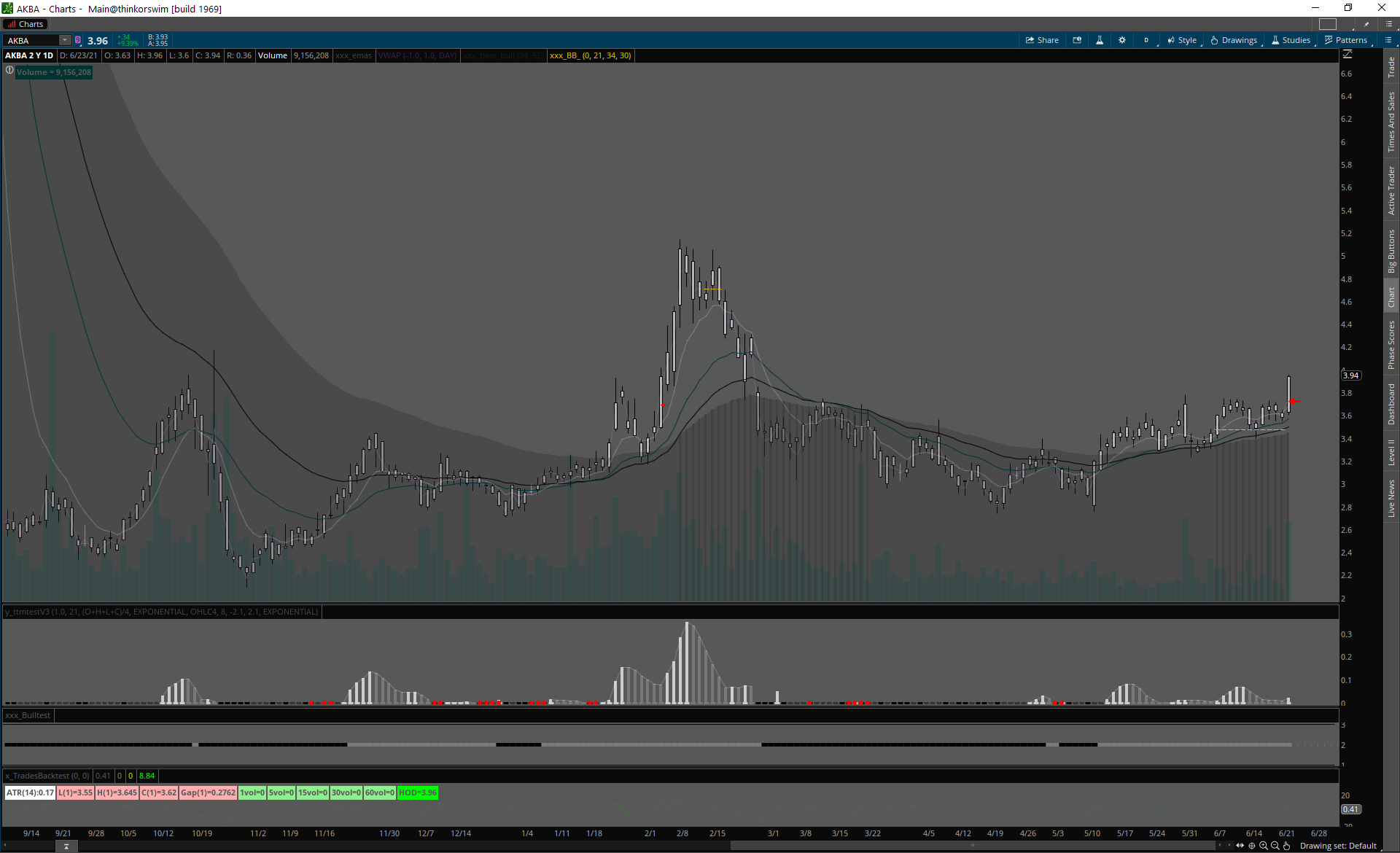Screen dimensions: 1400x853
Task: Open the chart settings gear
Action: [x=1122, y=40]
